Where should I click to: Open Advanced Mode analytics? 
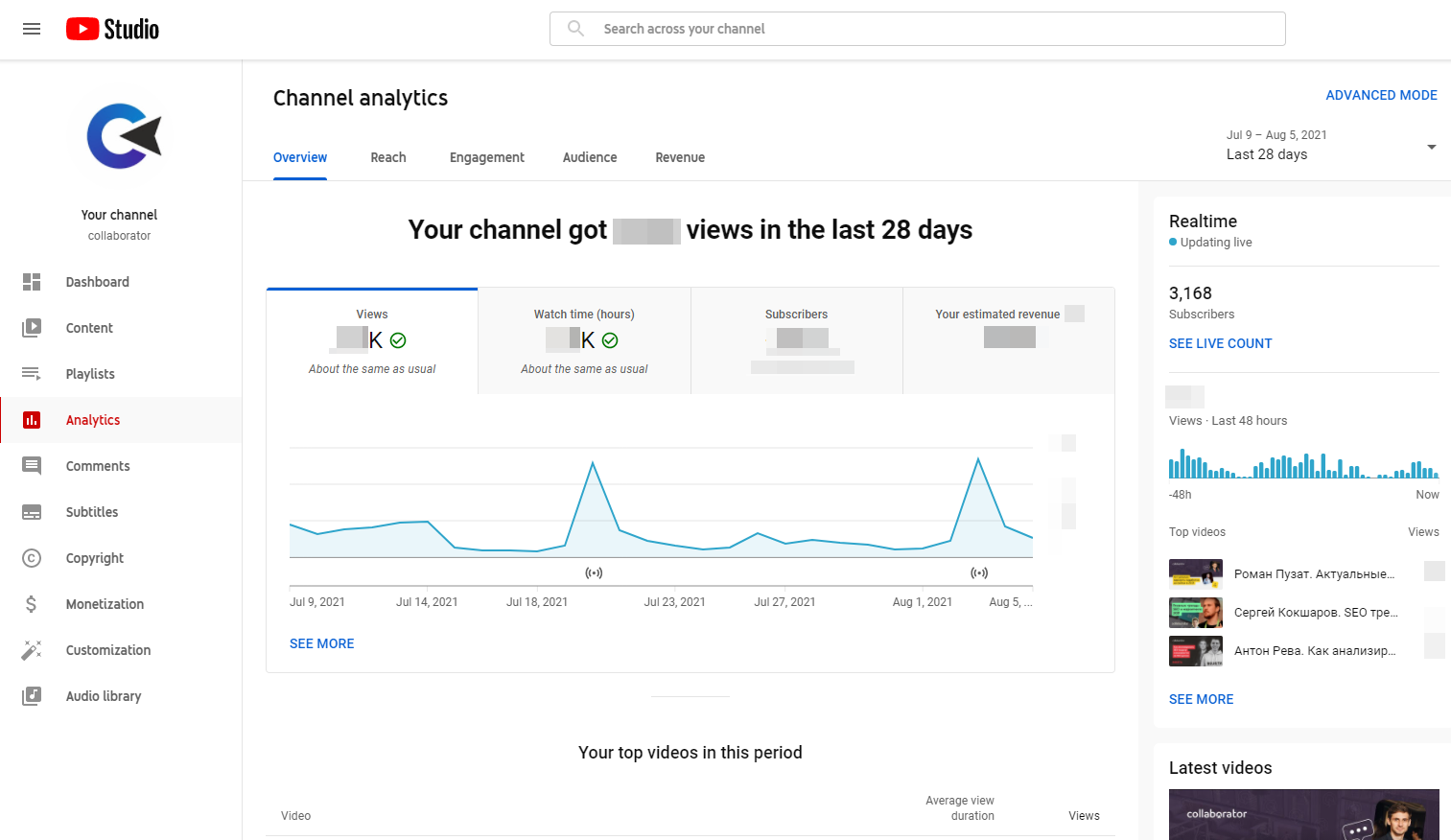tap(1381, 95)
